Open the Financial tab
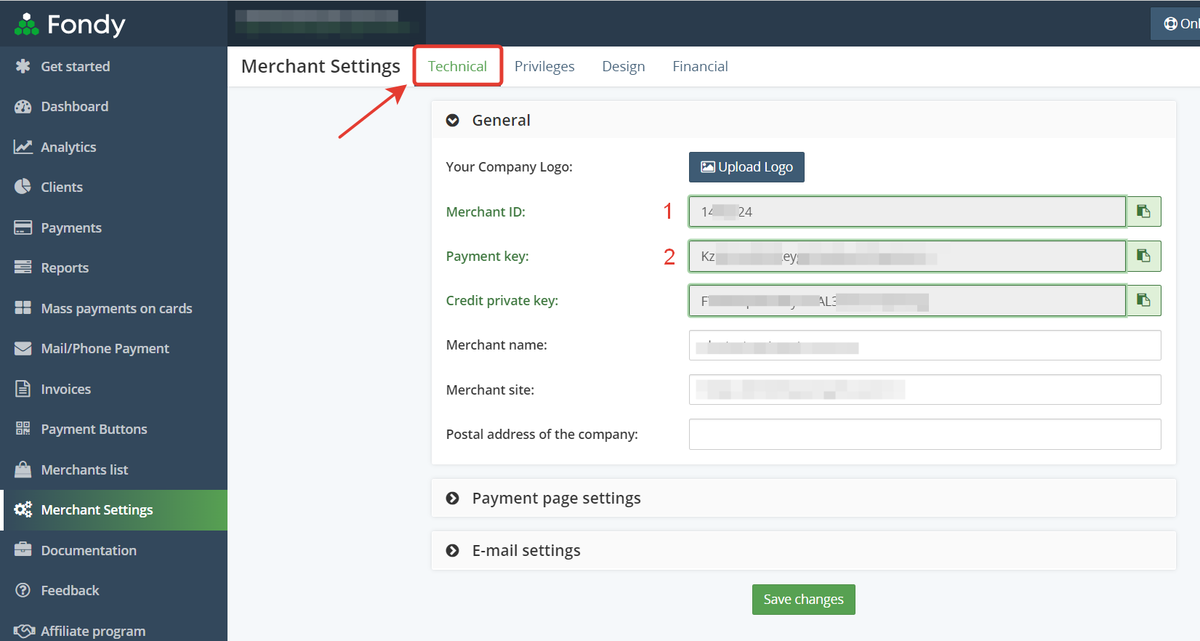The width and height of the screenshot is (1200, 641). (x=700, y=66)
